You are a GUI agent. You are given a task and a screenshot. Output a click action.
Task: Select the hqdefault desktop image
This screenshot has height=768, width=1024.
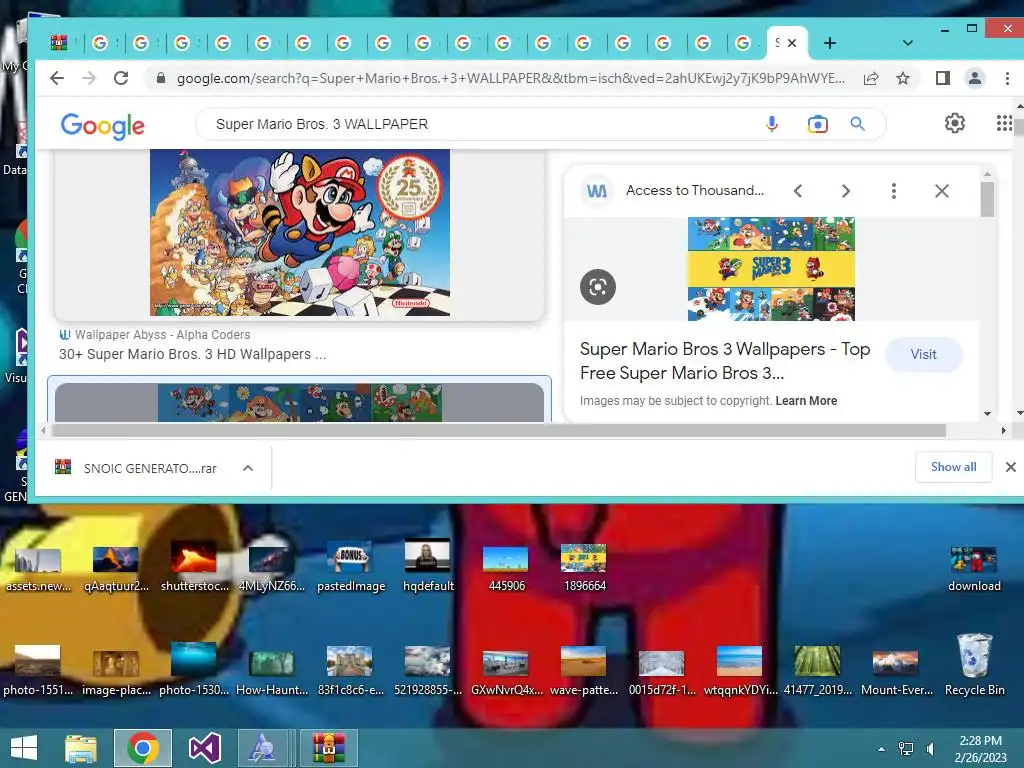[x=428, y=567]
